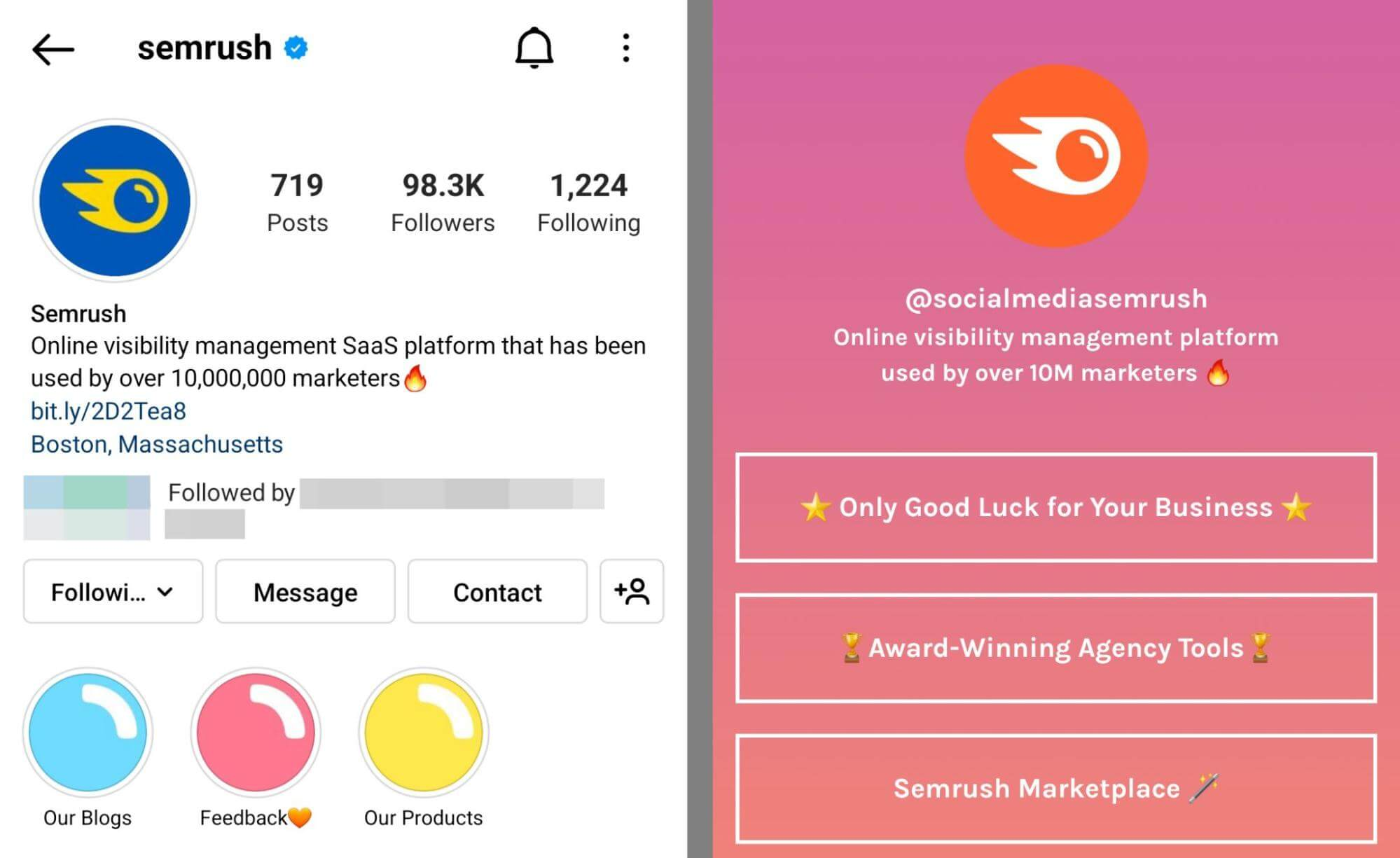Open the Our Products story highlight
This screenshot has height=858, width=1400.
pos(423,733)
